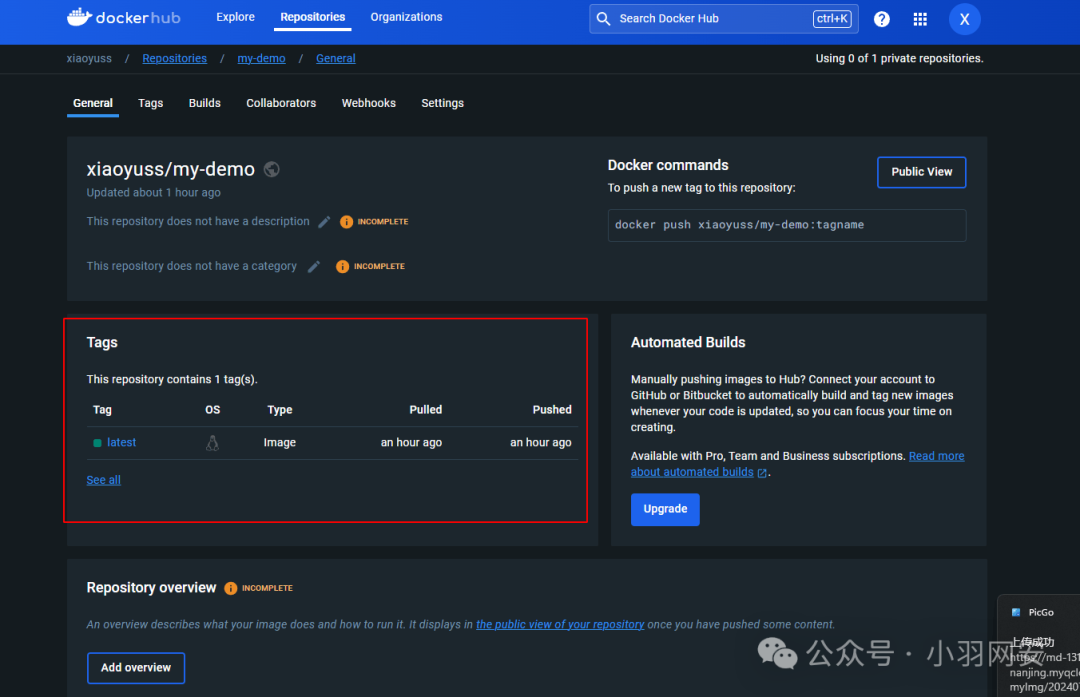Viewport: 1080px width, 697px height.
Task: Click the See all tags link
Action: click(x=103, y=480)
